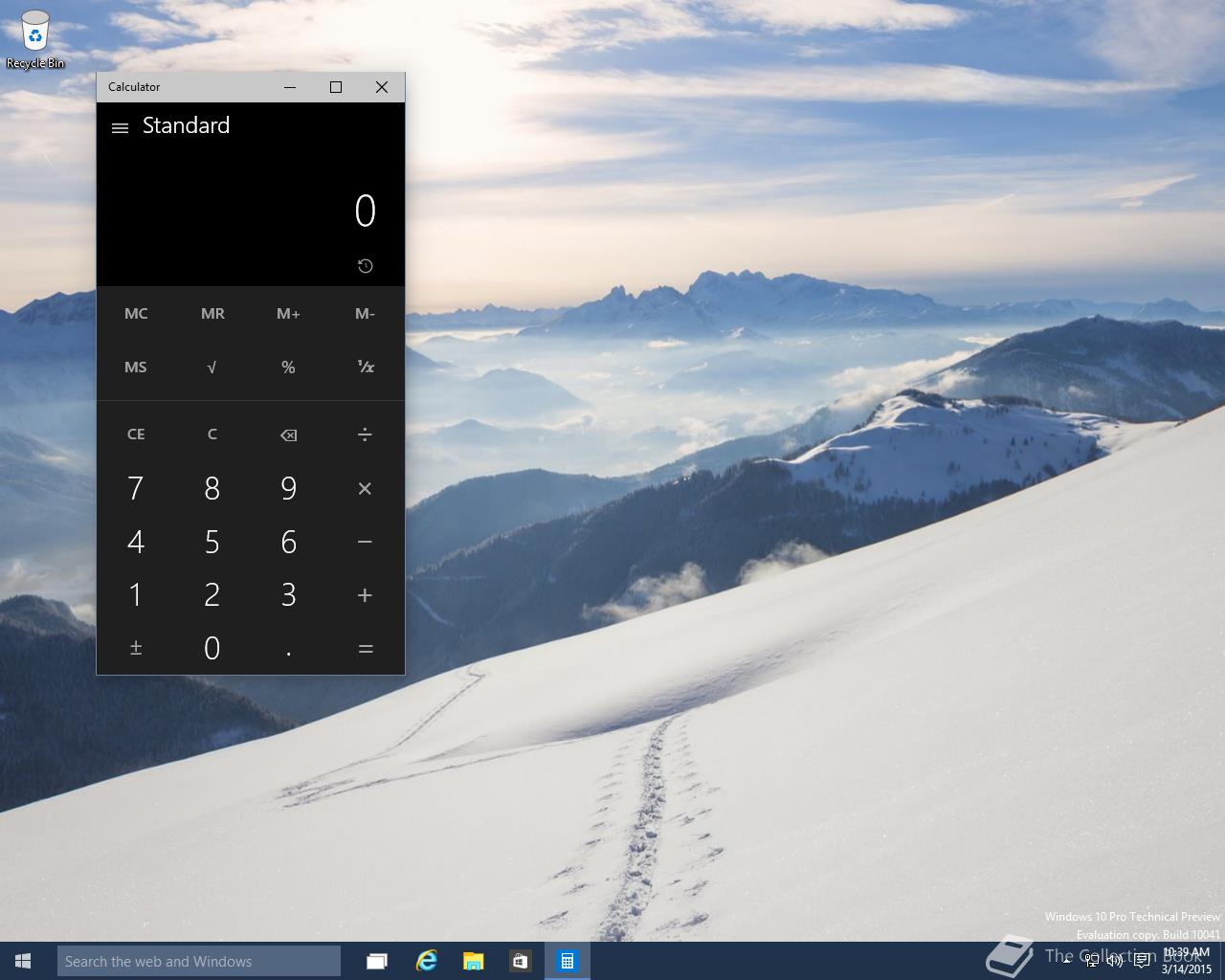The image size is (1225, 980).
Task: Tap digit 3 on the keypad
Action: click(288, 595)
